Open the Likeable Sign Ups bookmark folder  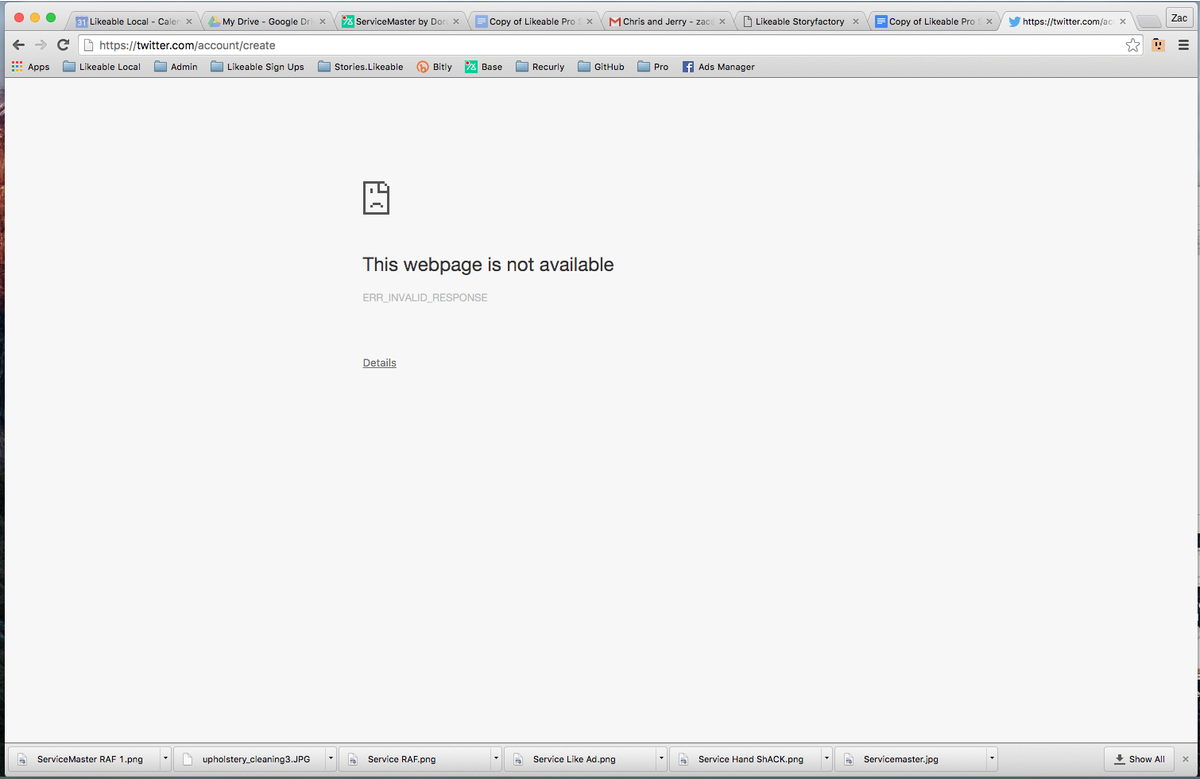[257, 67]
